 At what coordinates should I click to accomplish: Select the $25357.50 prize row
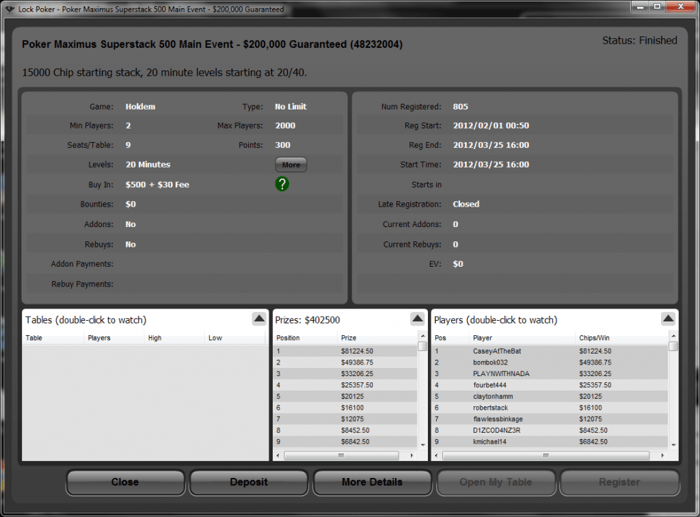346,385
